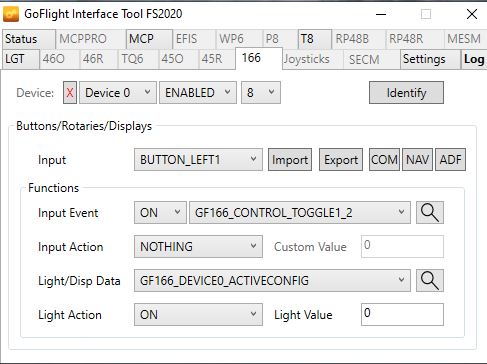Expand the GF166_DEVICE0_ACTIVECONFIG dropdown
The image size is (487, 364).
tap(272, 281)
